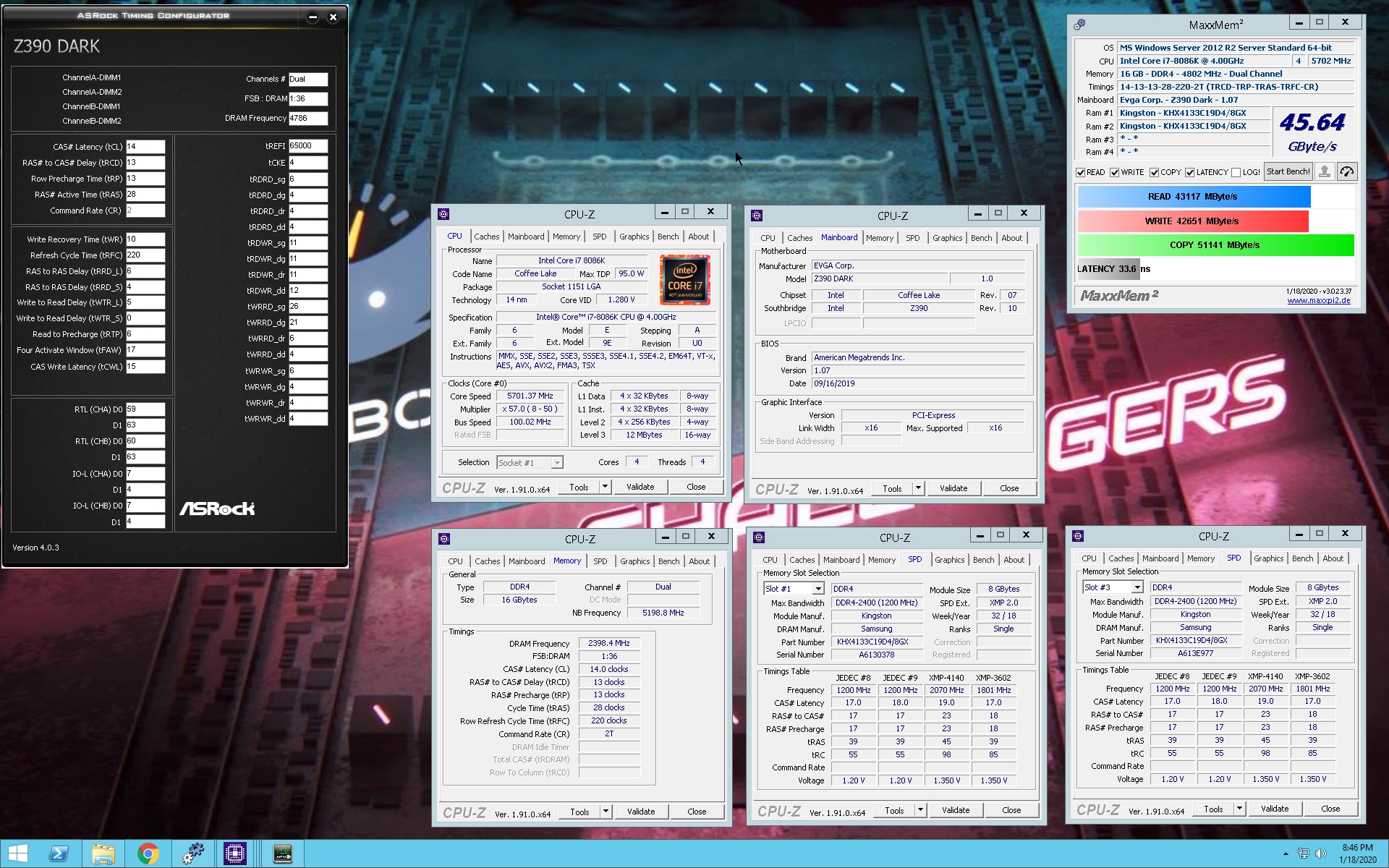Minimize the CPU-Z Mainboard window
This screenshot has height=868, width=1389.
(x=978, y=213)
